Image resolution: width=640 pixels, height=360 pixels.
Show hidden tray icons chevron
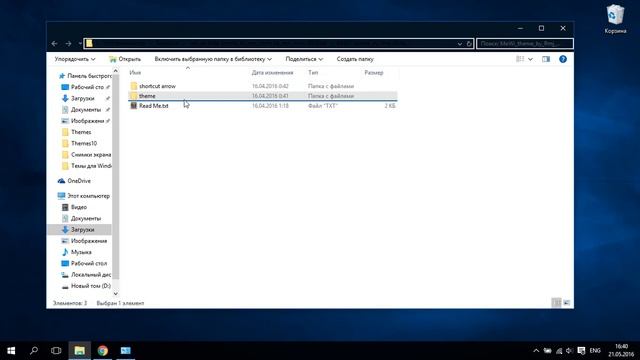(x=536, y=351)
